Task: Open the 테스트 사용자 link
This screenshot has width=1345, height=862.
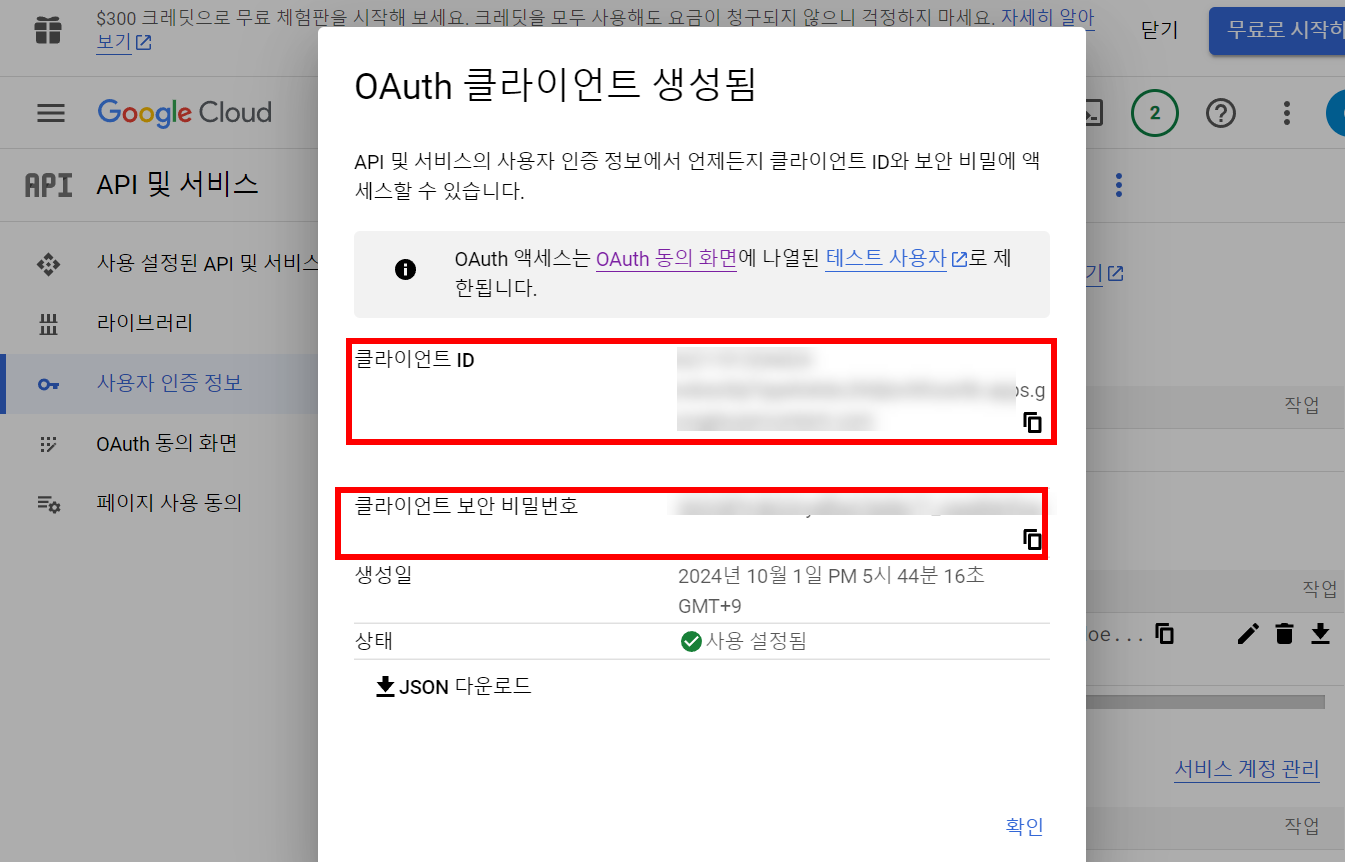Action: 896,259
